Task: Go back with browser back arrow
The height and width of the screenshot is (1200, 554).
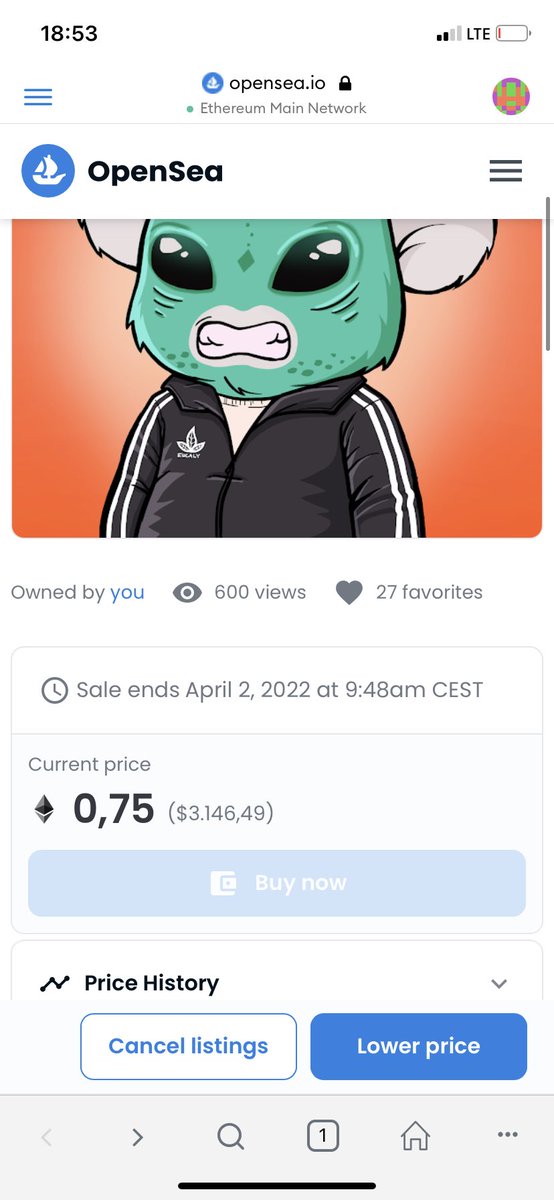Action: (x=46, y=1136)
